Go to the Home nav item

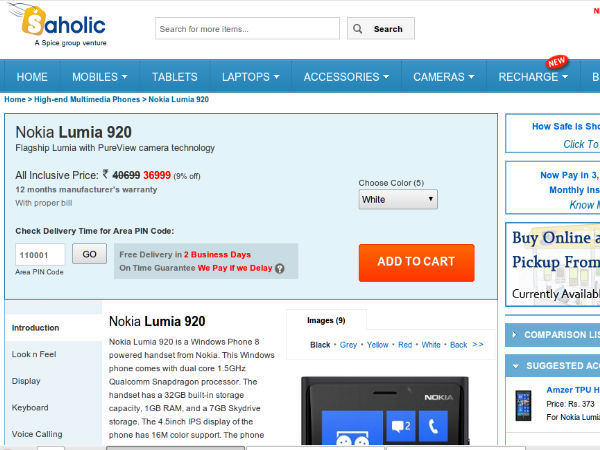[x=32, y=77]
